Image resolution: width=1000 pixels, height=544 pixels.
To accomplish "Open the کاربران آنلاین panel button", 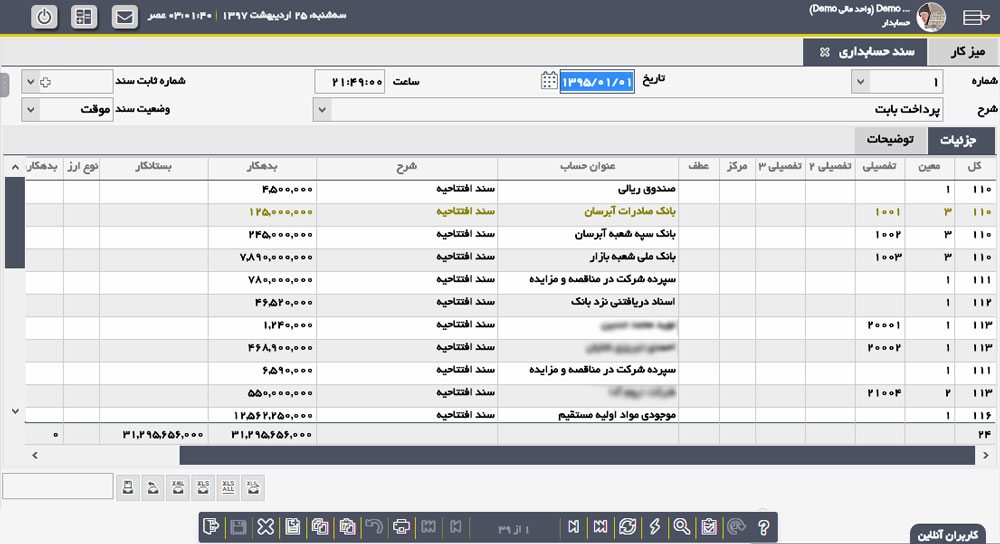I will pos(947,534).
